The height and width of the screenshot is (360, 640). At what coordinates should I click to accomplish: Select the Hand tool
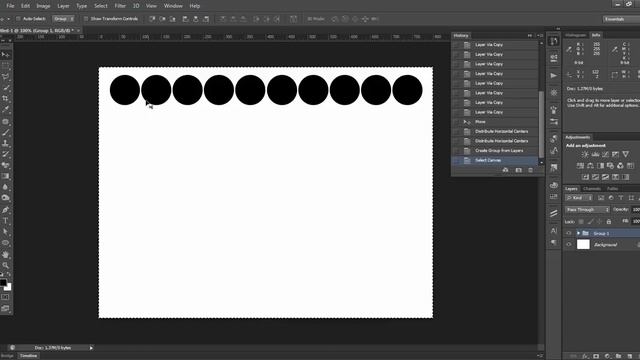(5, 254)
